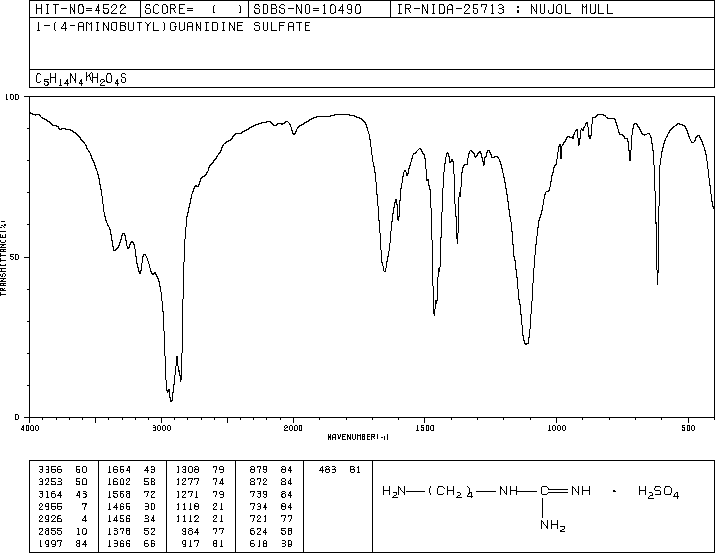Select peak table value "1378"
715x553 pixels.
119,531
